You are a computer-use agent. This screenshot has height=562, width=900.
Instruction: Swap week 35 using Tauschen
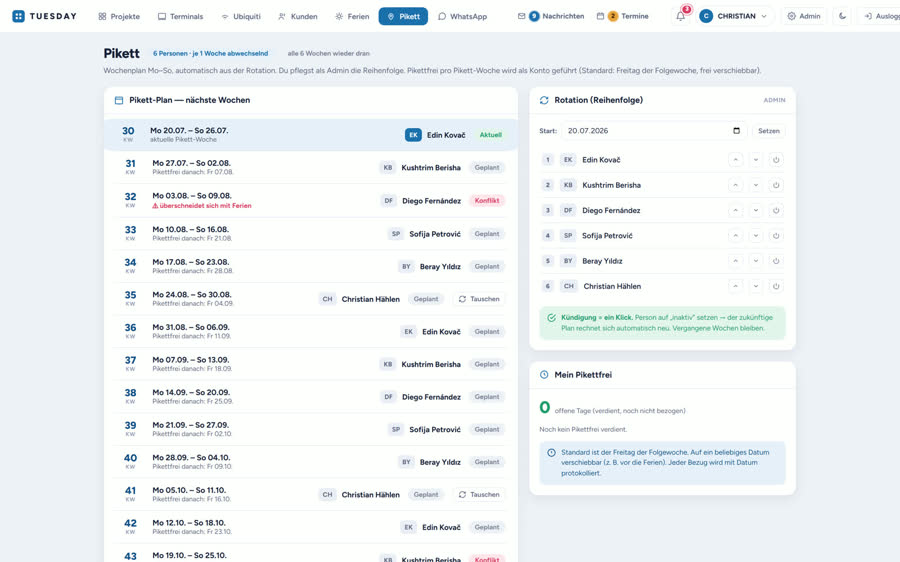479,299
